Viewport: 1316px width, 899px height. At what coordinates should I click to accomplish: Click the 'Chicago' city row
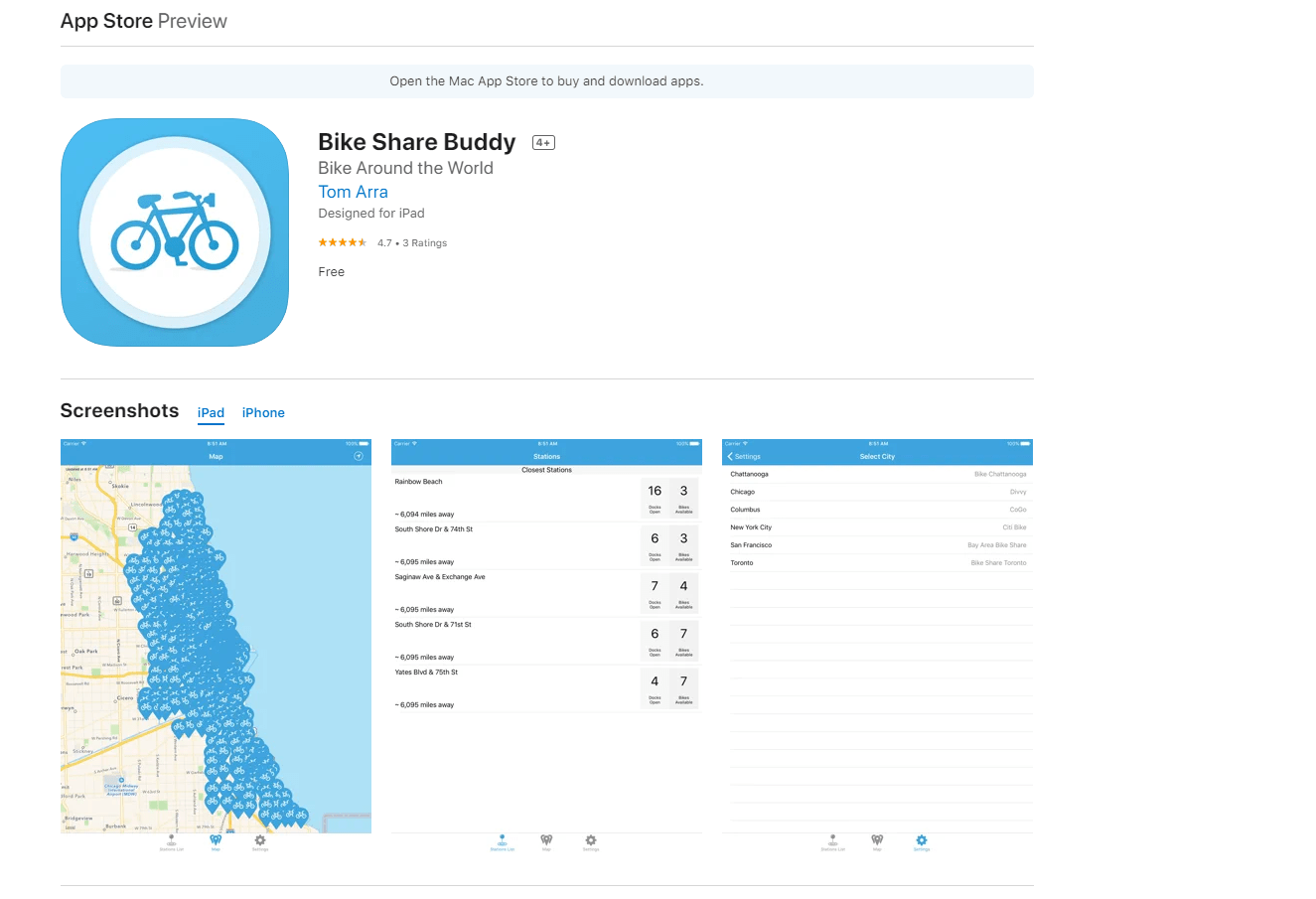(877, 492)
